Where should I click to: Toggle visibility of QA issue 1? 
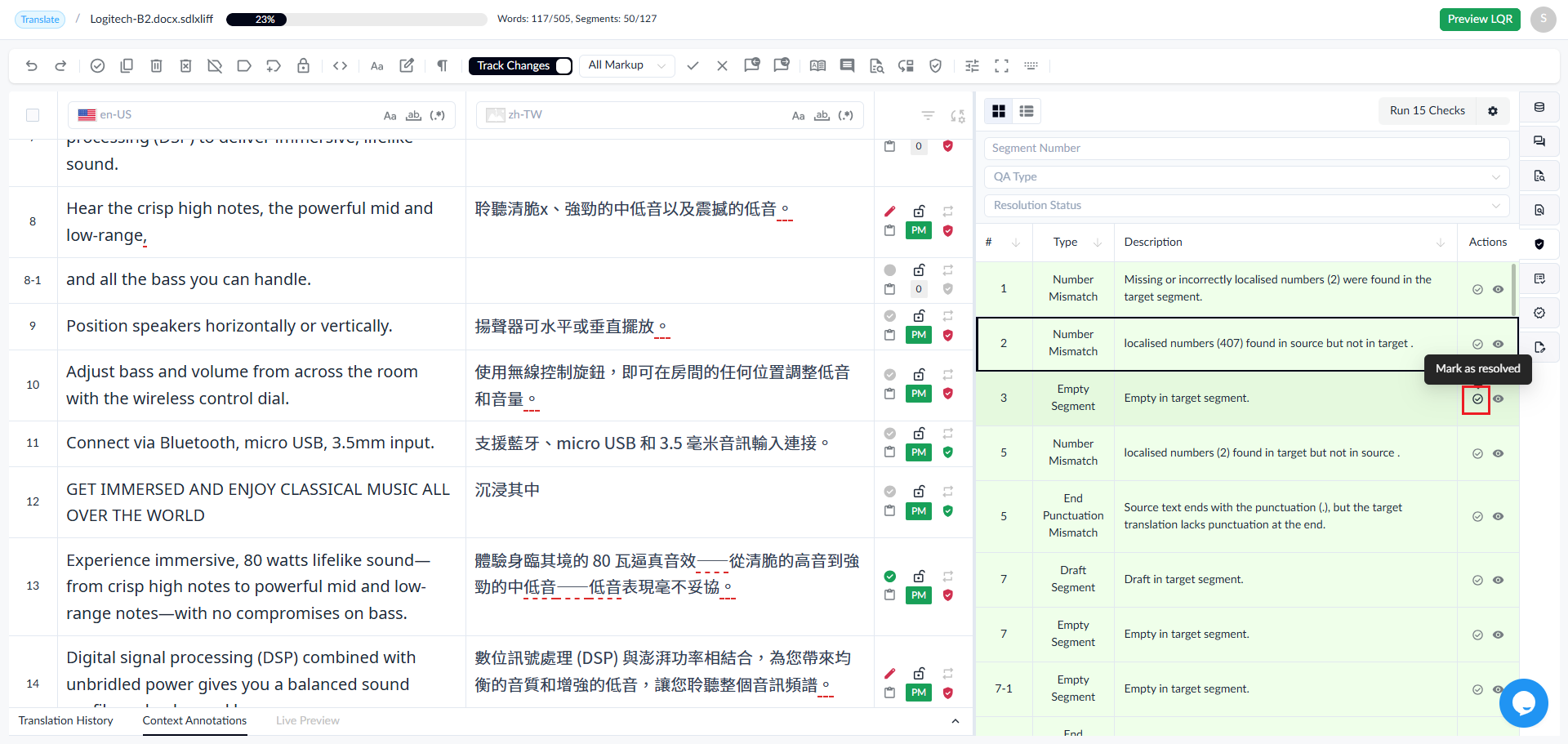point(1498,289)
